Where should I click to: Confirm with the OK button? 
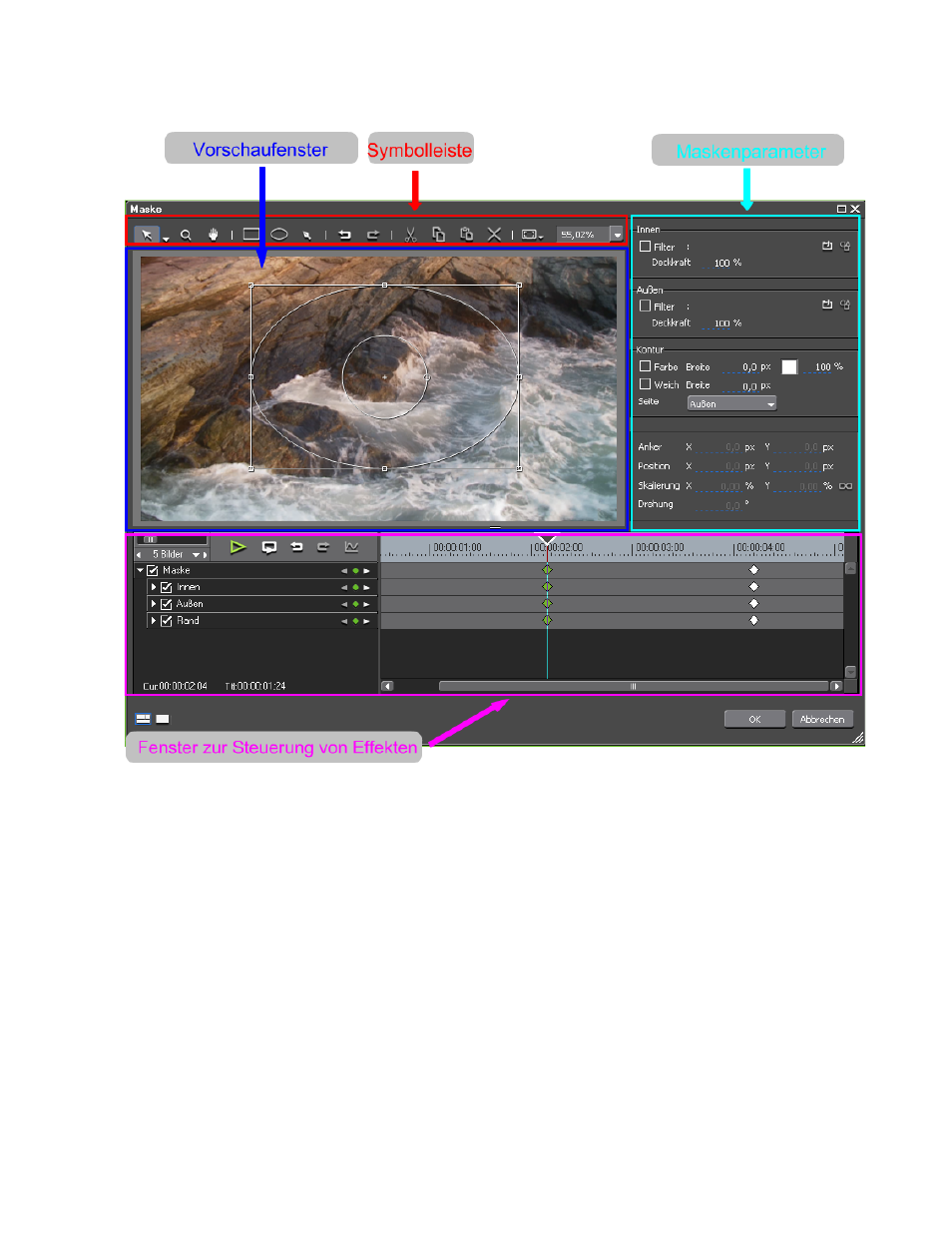click(754, 719)
